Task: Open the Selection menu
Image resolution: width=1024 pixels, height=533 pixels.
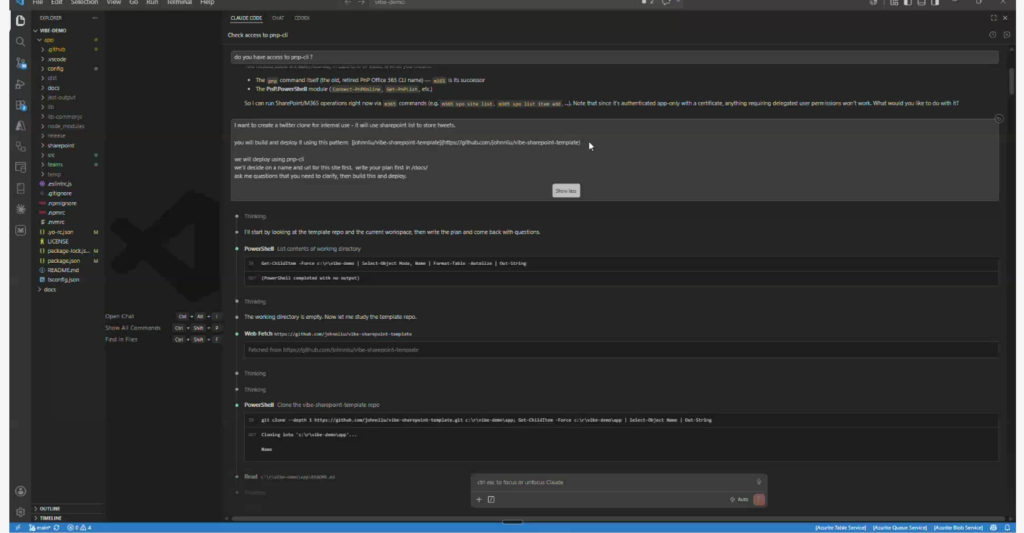Action: click(84, 3)
